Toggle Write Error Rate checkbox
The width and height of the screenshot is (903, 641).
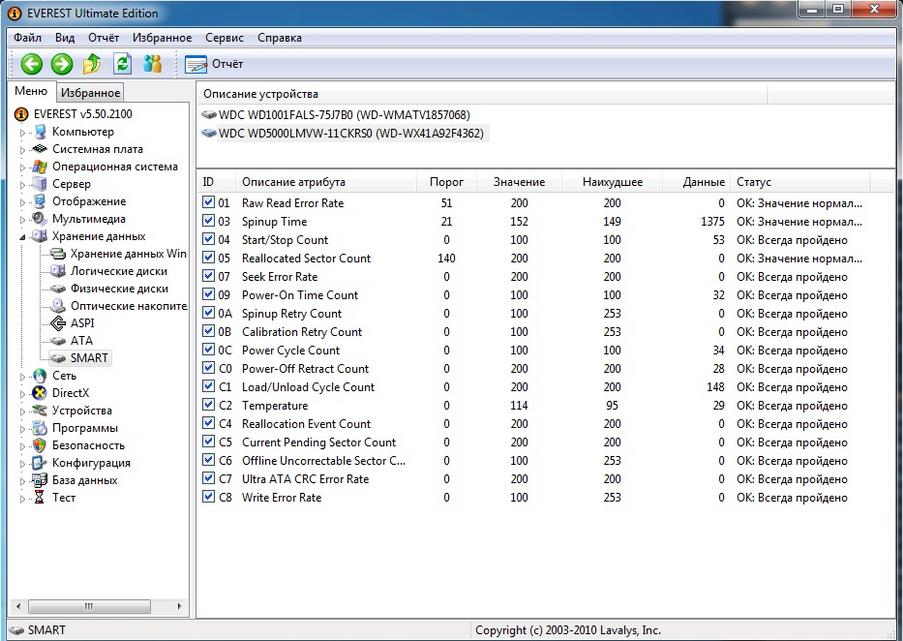click(208, 498)
